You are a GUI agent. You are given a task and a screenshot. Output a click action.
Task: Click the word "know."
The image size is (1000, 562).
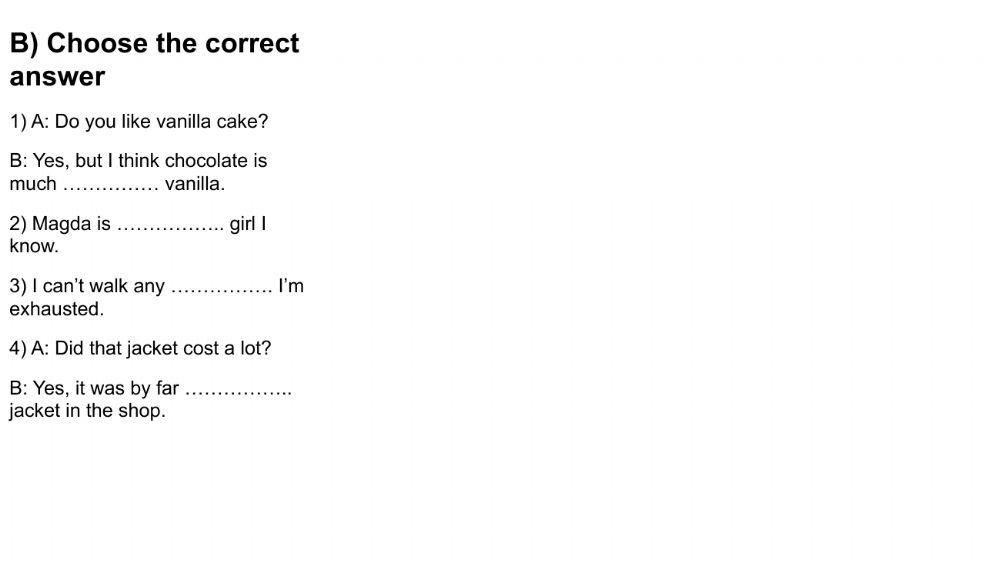(x=34, y=246)
